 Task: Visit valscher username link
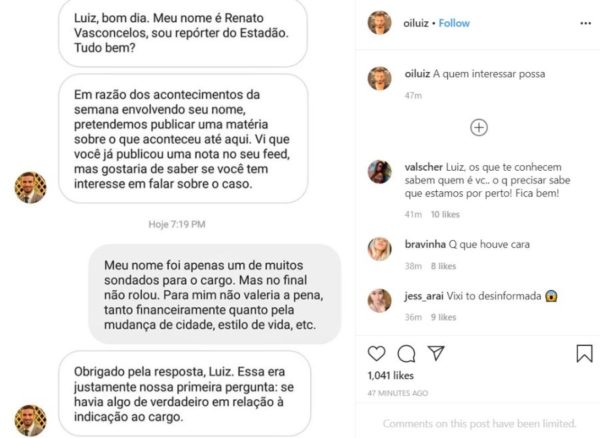coord(424,167)
